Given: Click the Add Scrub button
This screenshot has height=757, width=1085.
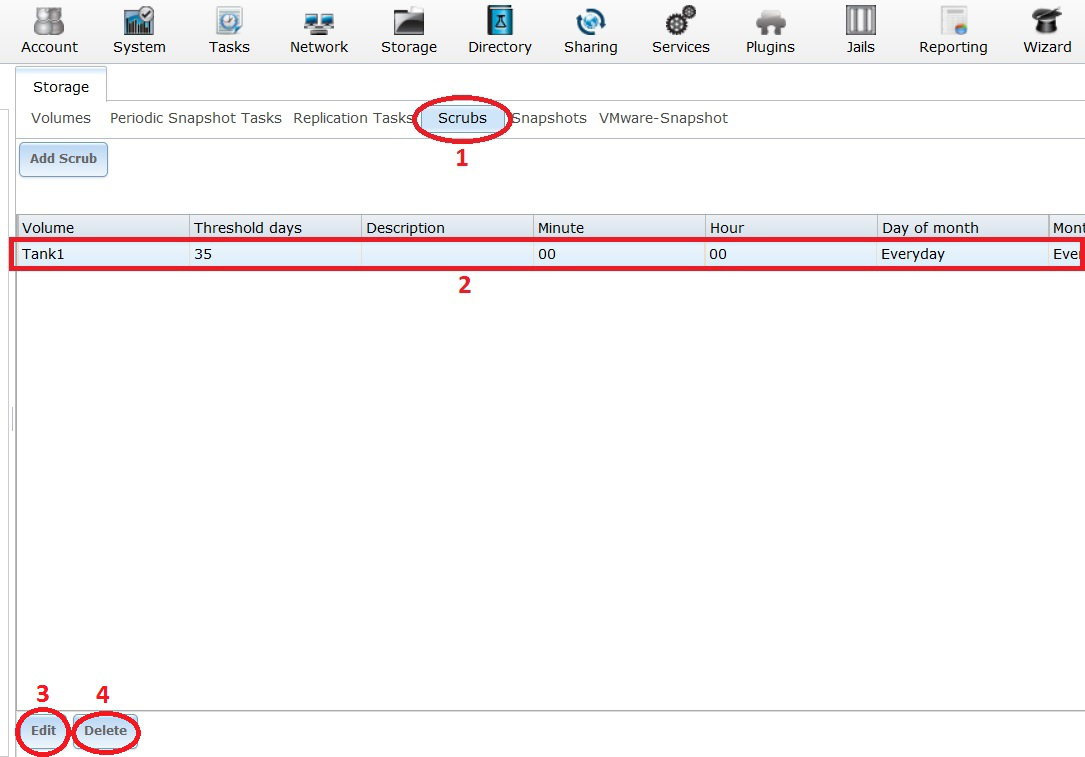Looking at the screenshot, I should [63, 159].
